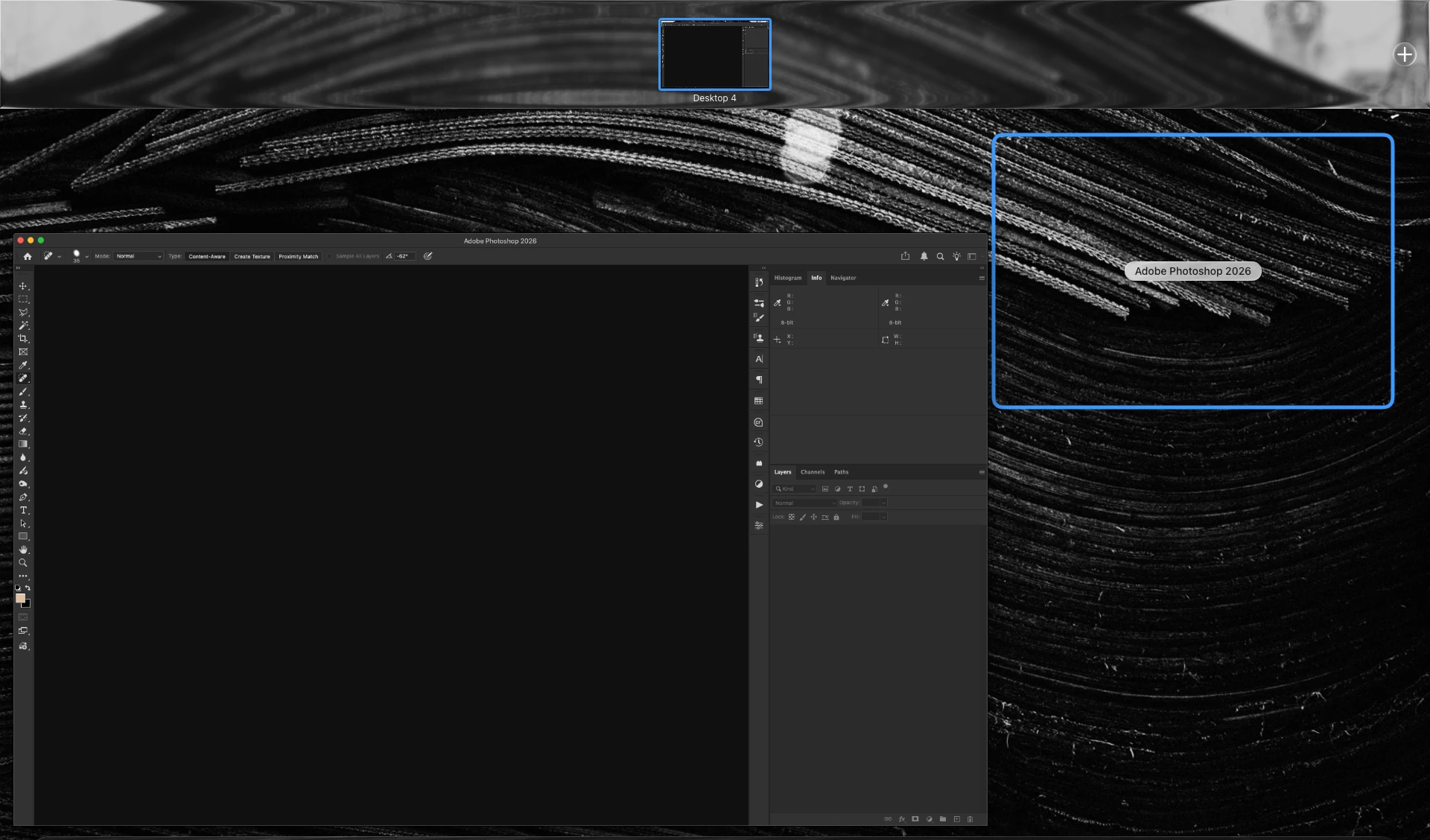This screenshot has height=840, width=1430.
Task: Toggle the layer filter on/off switch
Action: coord(886,487)
